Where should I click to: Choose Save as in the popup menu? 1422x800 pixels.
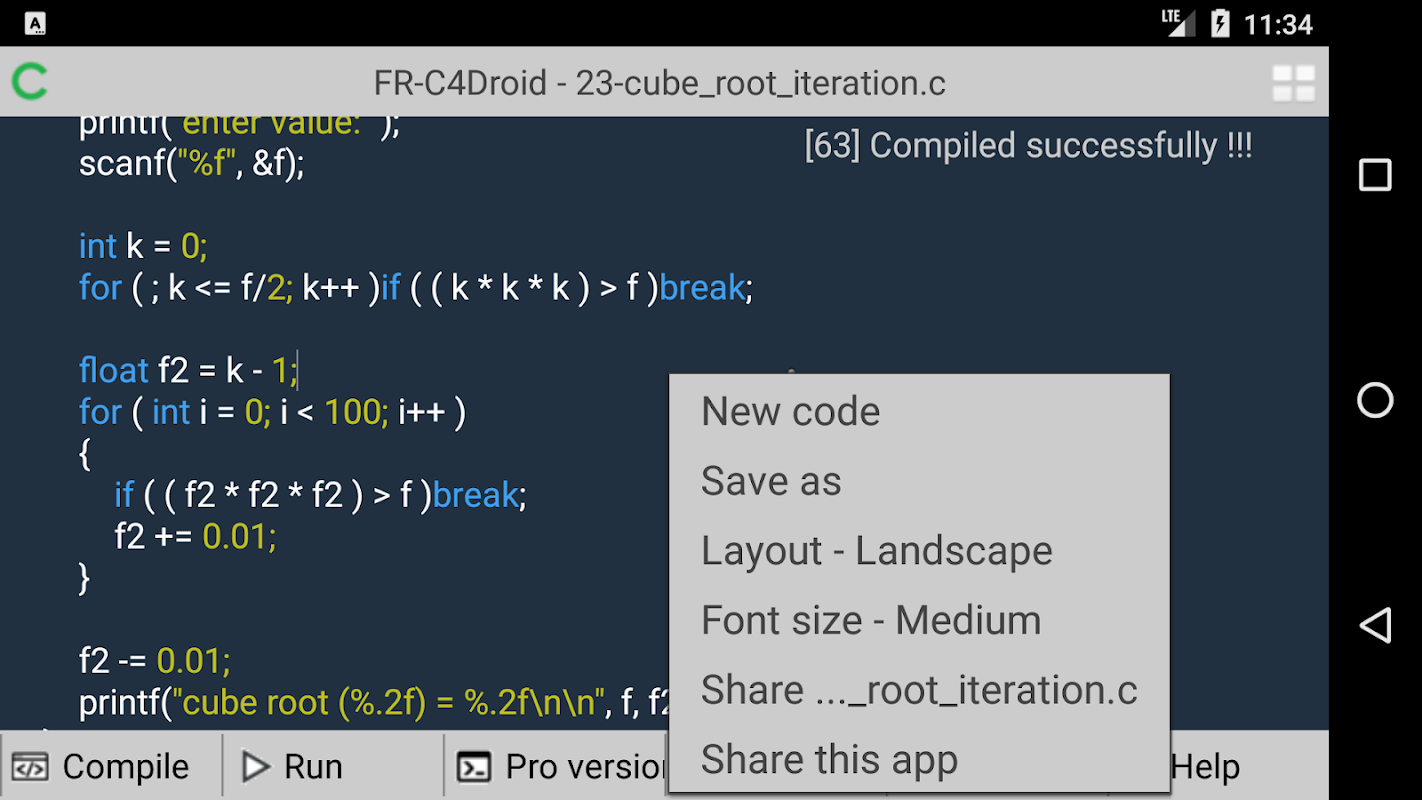[771, 482]
